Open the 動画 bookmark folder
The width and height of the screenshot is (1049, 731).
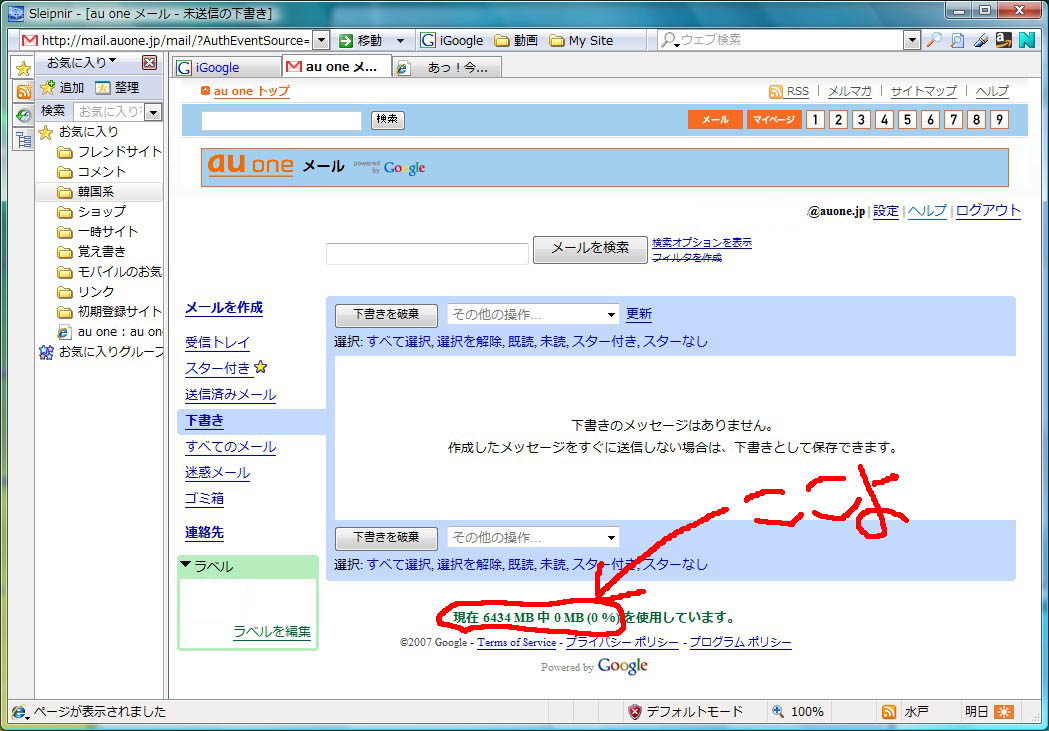pos(516,40)
